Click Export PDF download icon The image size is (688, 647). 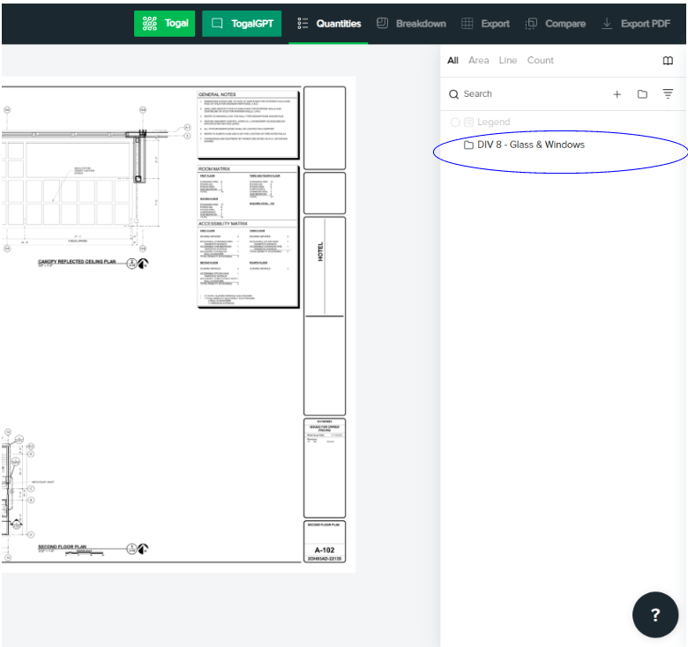pyautogui.click(x=607, y=23)
